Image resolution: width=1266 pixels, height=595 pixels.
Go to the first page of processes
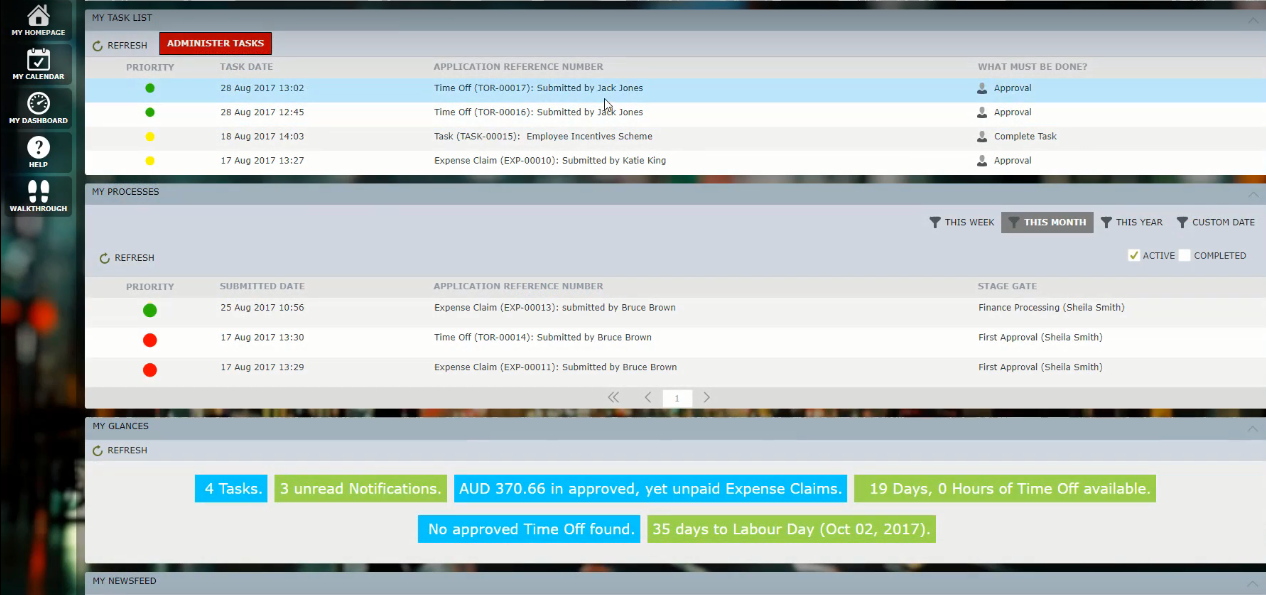point(613,397)
